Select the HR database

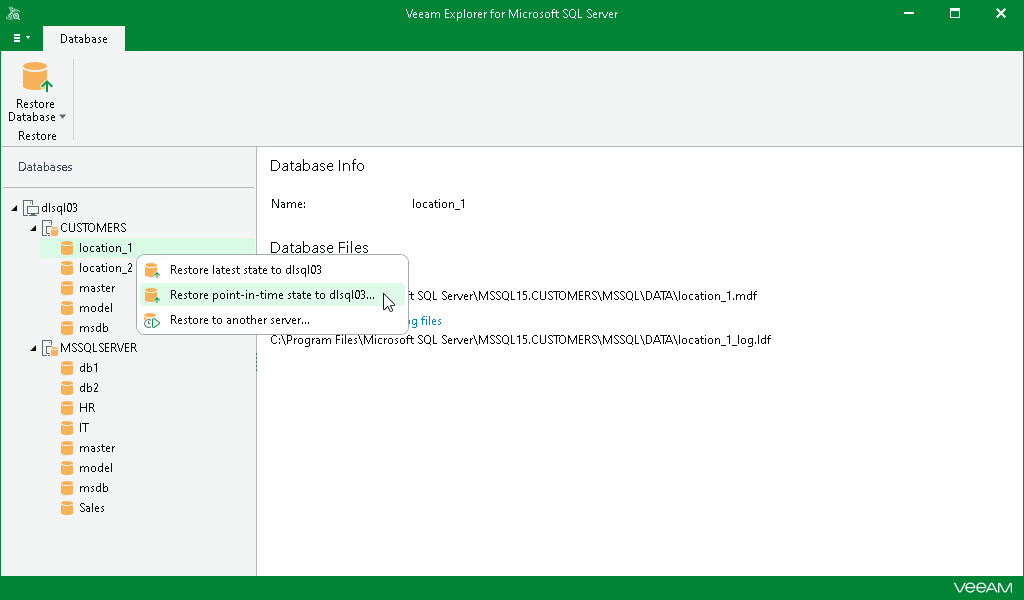(87, 408)
